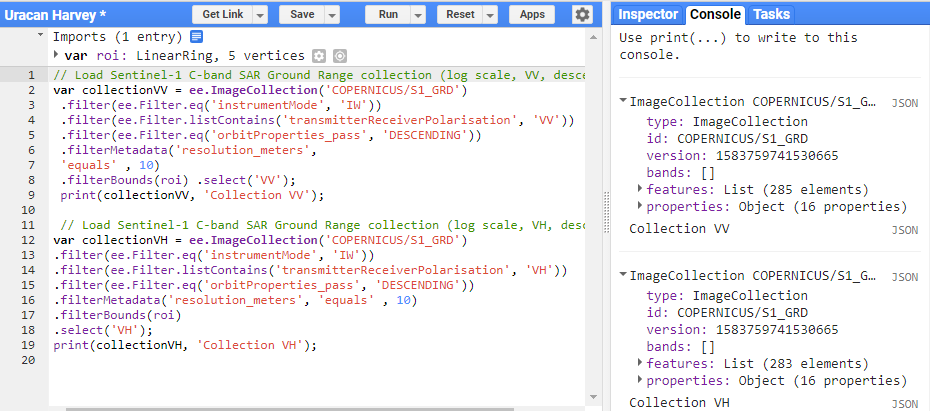This screenshot has height=411, width=930.
Task: Click the first 'version: 1583759741530665' value
Action: (x=777, y=156)
